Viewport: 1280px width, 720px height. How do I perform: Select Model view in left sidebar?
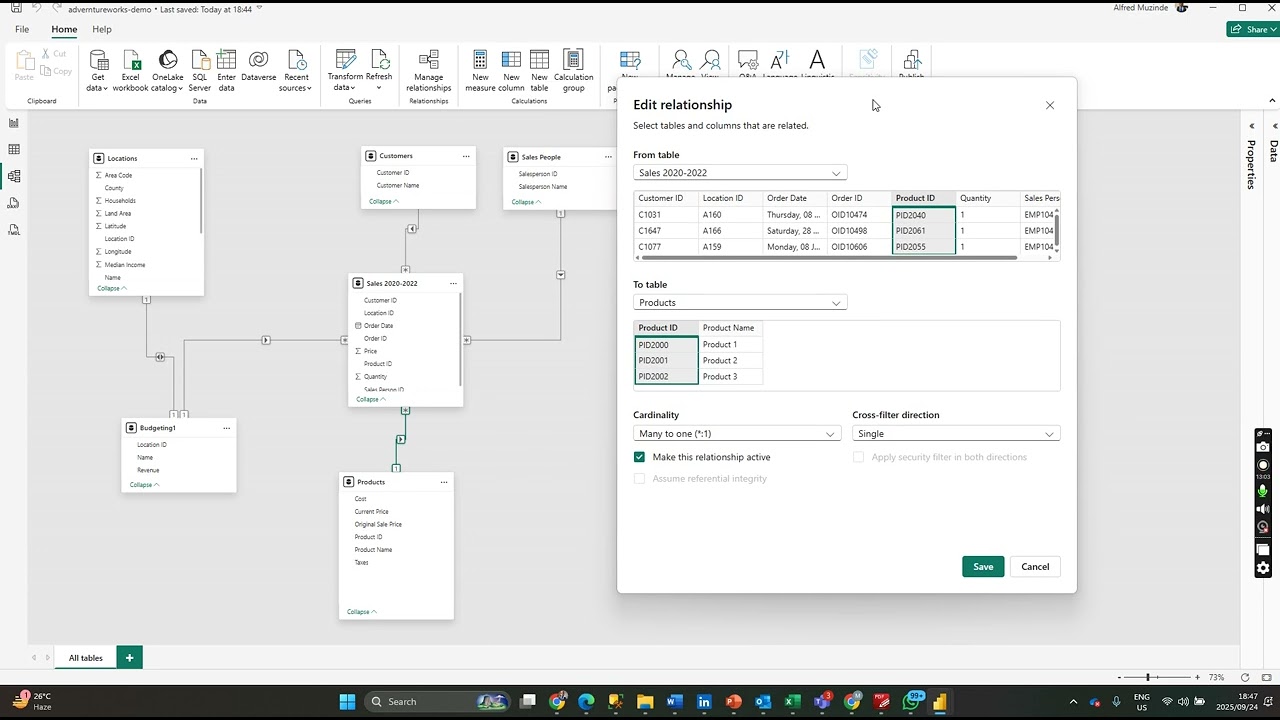pyautogui.click(x=14, y=176)
